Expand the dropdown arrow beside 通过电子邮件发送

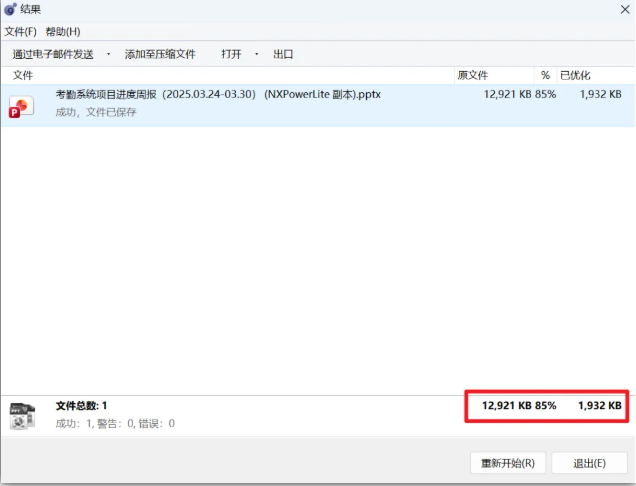(x=108, y=54)
